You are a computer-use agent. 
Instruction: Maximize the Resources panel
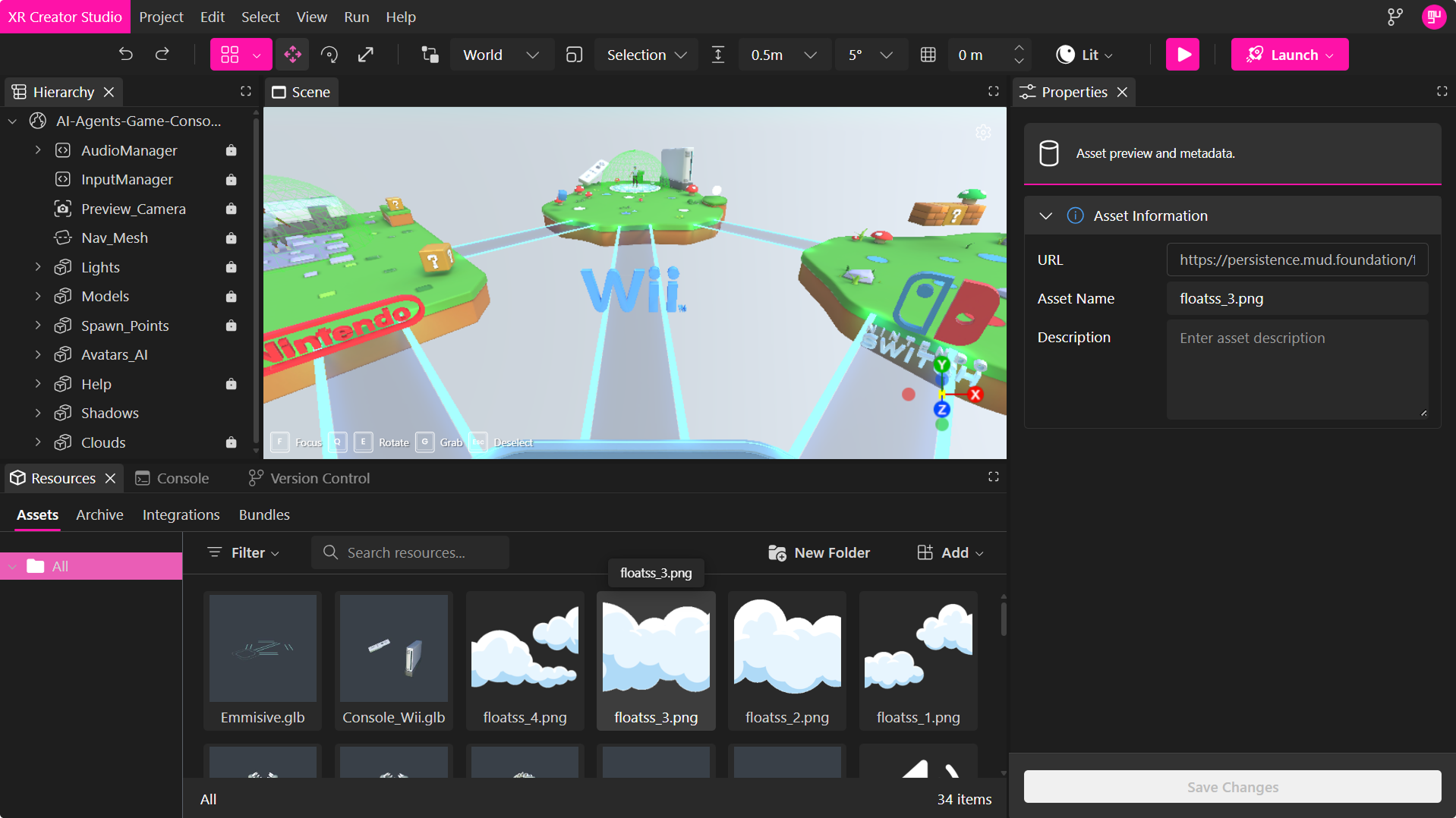[x=993, y=477]
